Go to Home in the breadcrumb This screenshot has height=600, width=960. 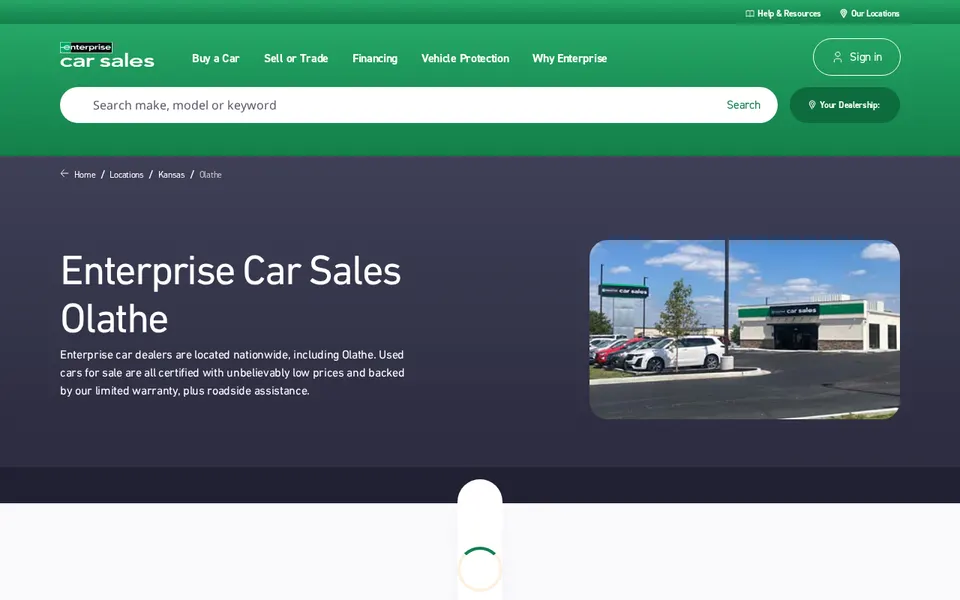(84, 174)
